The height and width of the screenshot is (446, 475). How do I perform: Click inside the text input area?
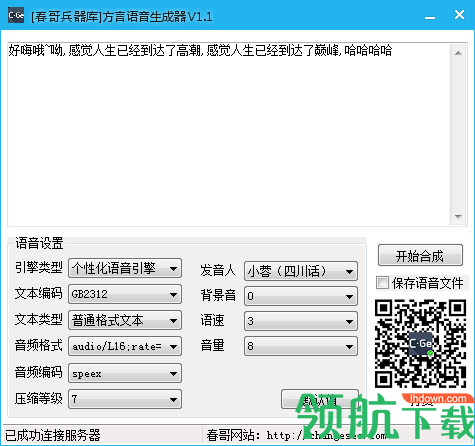(229, 134)
